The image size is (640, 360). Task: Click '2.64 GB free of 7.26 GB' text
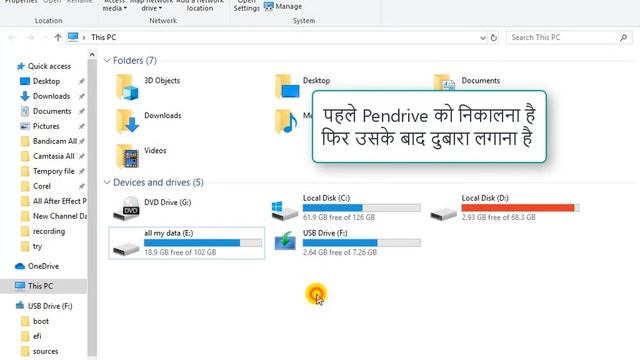340,252
